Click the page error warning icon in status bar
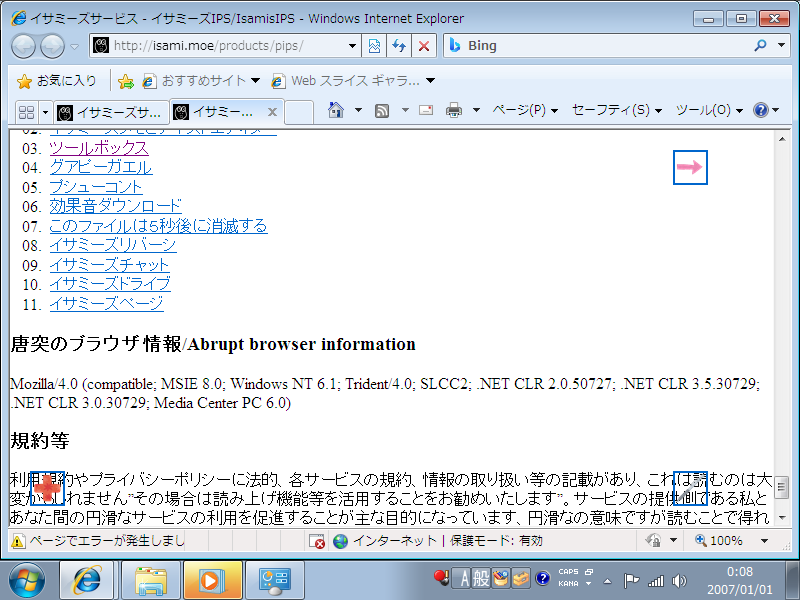 pyautogui.click(x=18, y=541)
